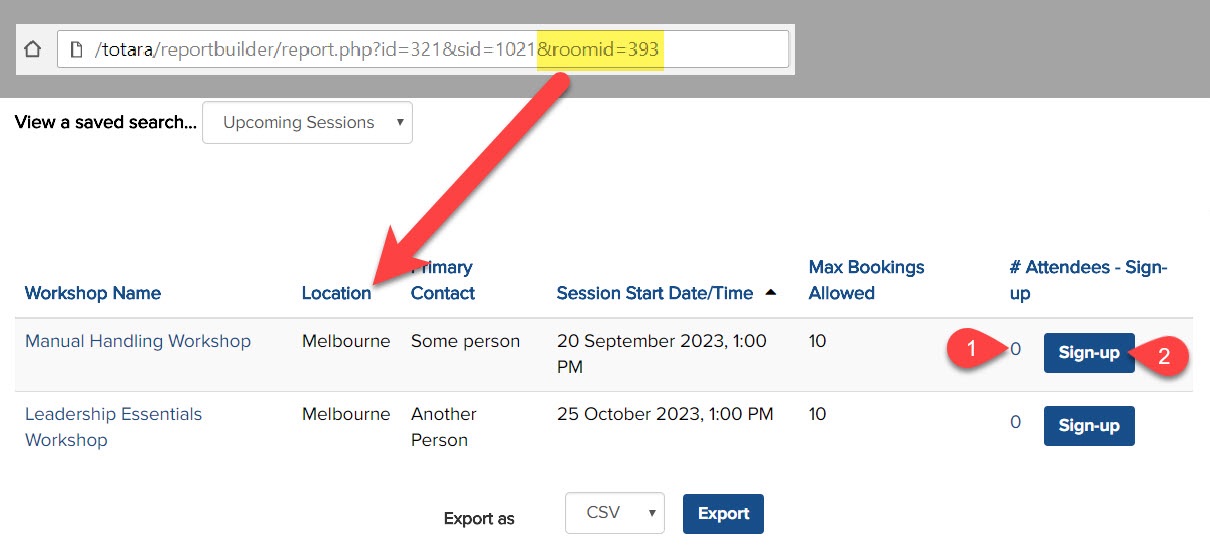
Task: Sort by Max Bookings Allowed header
Action: 866,280
